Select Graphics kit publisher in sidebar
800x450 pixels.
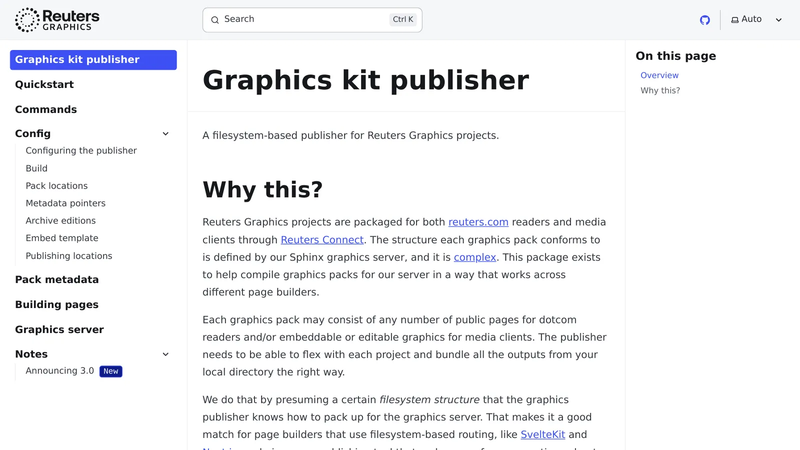(93, 60)
